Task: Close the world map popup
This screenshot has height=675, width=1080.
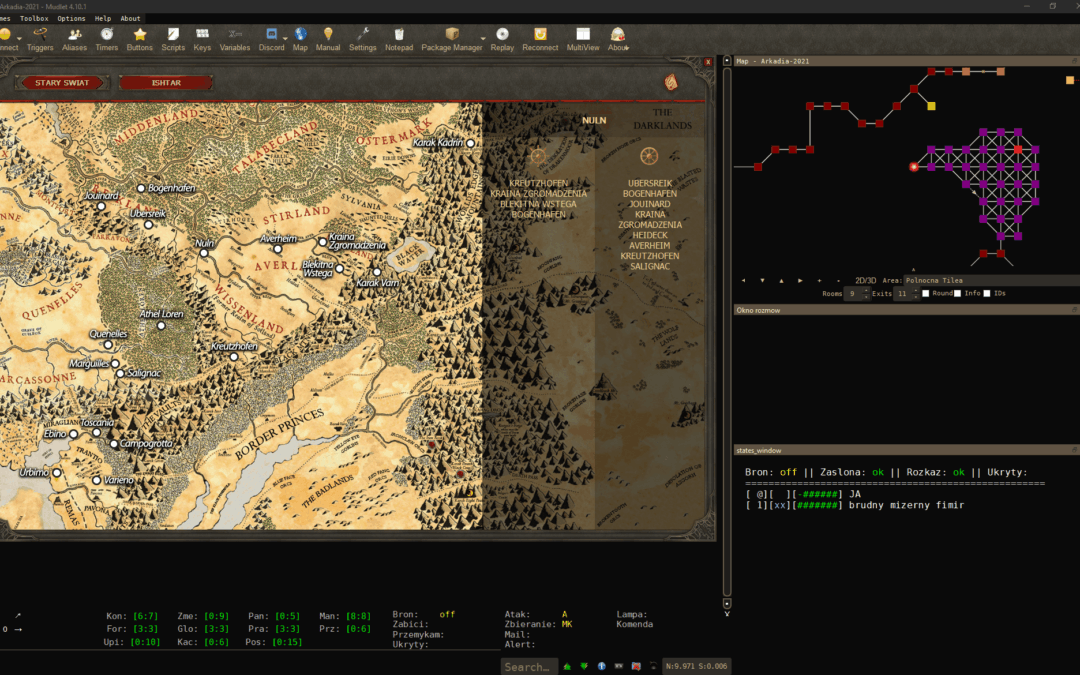Action: tap(708, 62)
